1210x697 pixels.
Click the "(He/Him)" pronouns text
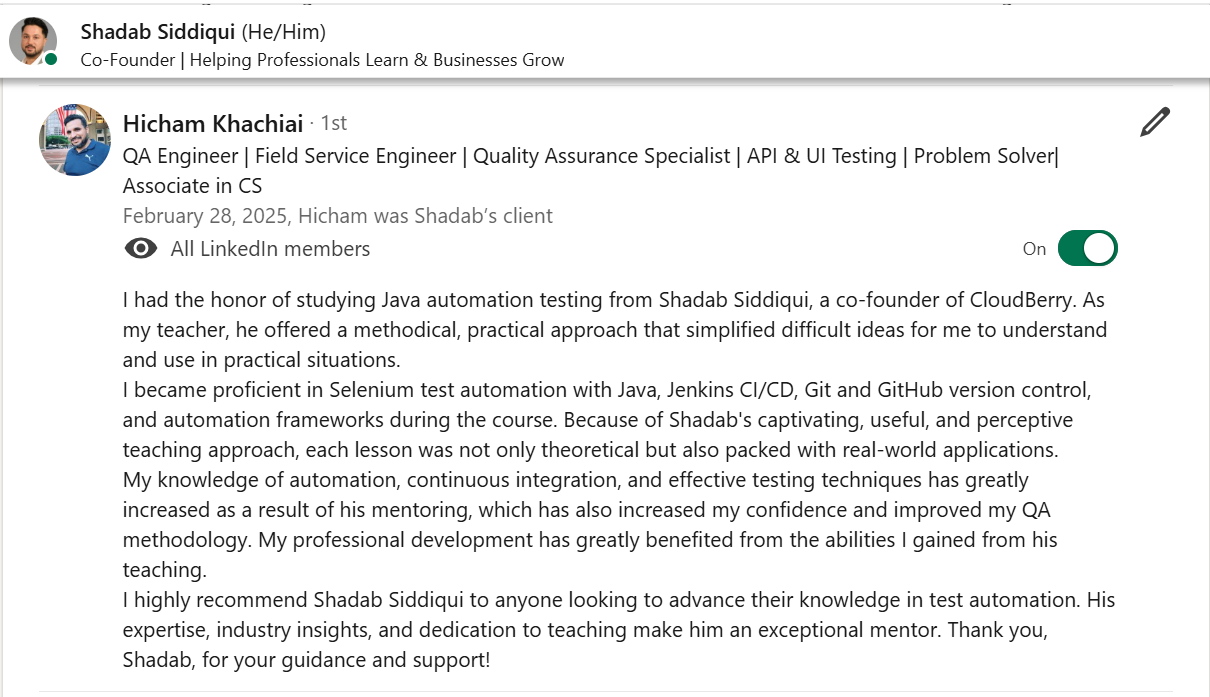(283, 32)
